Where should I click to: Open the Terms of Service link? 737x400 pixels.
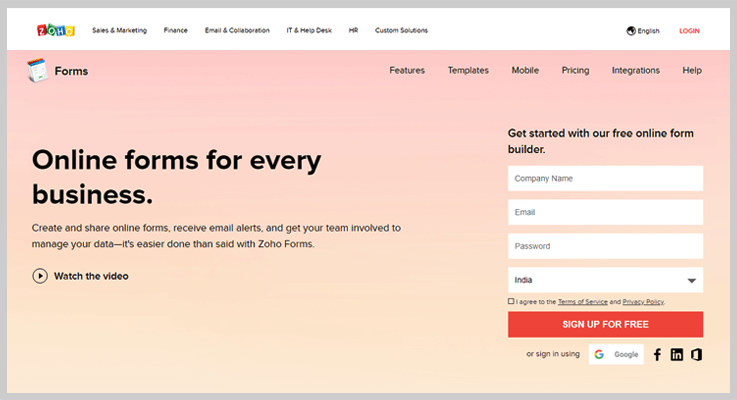point(582,302)
